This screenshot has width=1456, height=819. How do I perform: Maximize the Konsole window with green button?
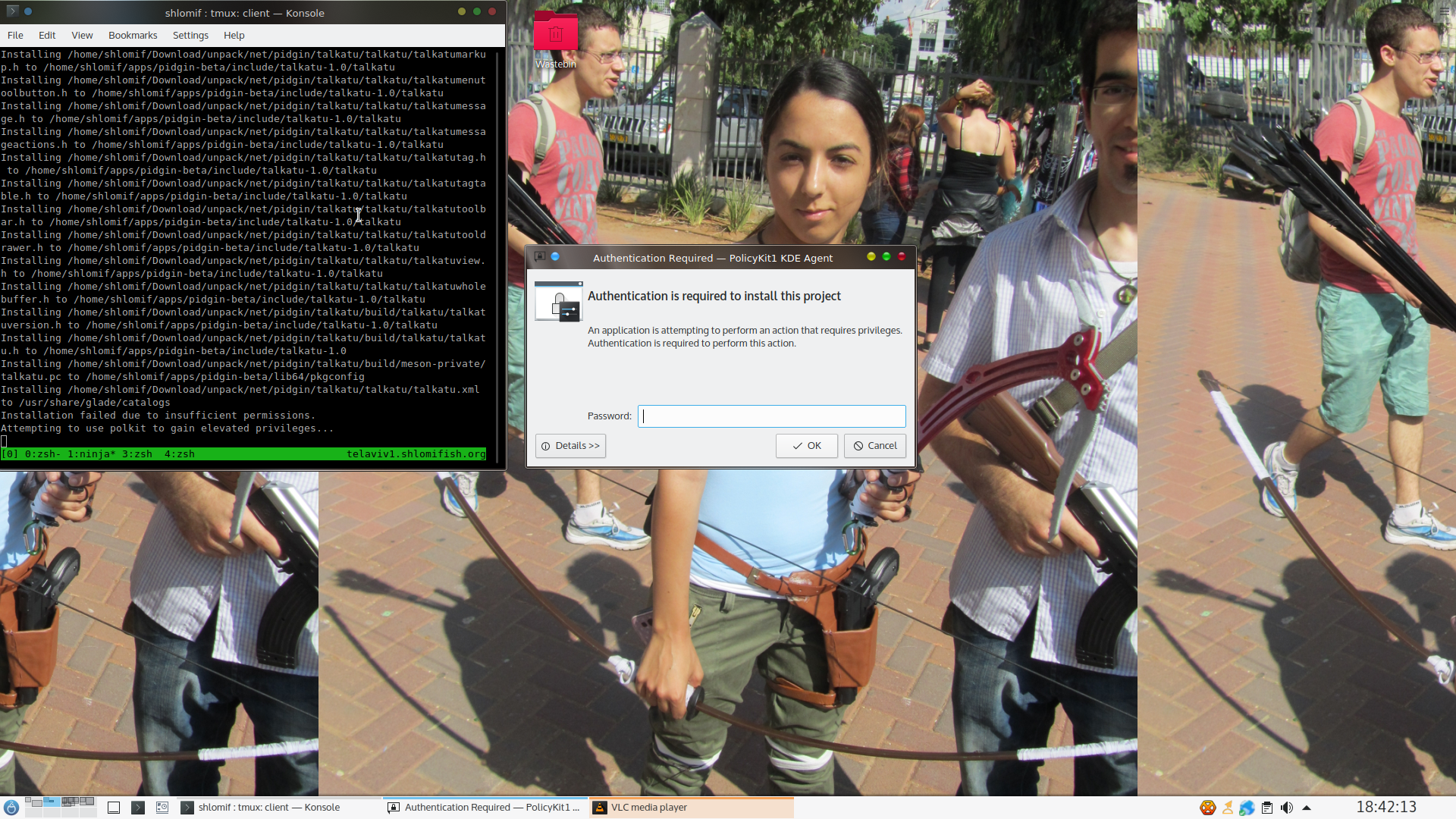tap(476, 11)
